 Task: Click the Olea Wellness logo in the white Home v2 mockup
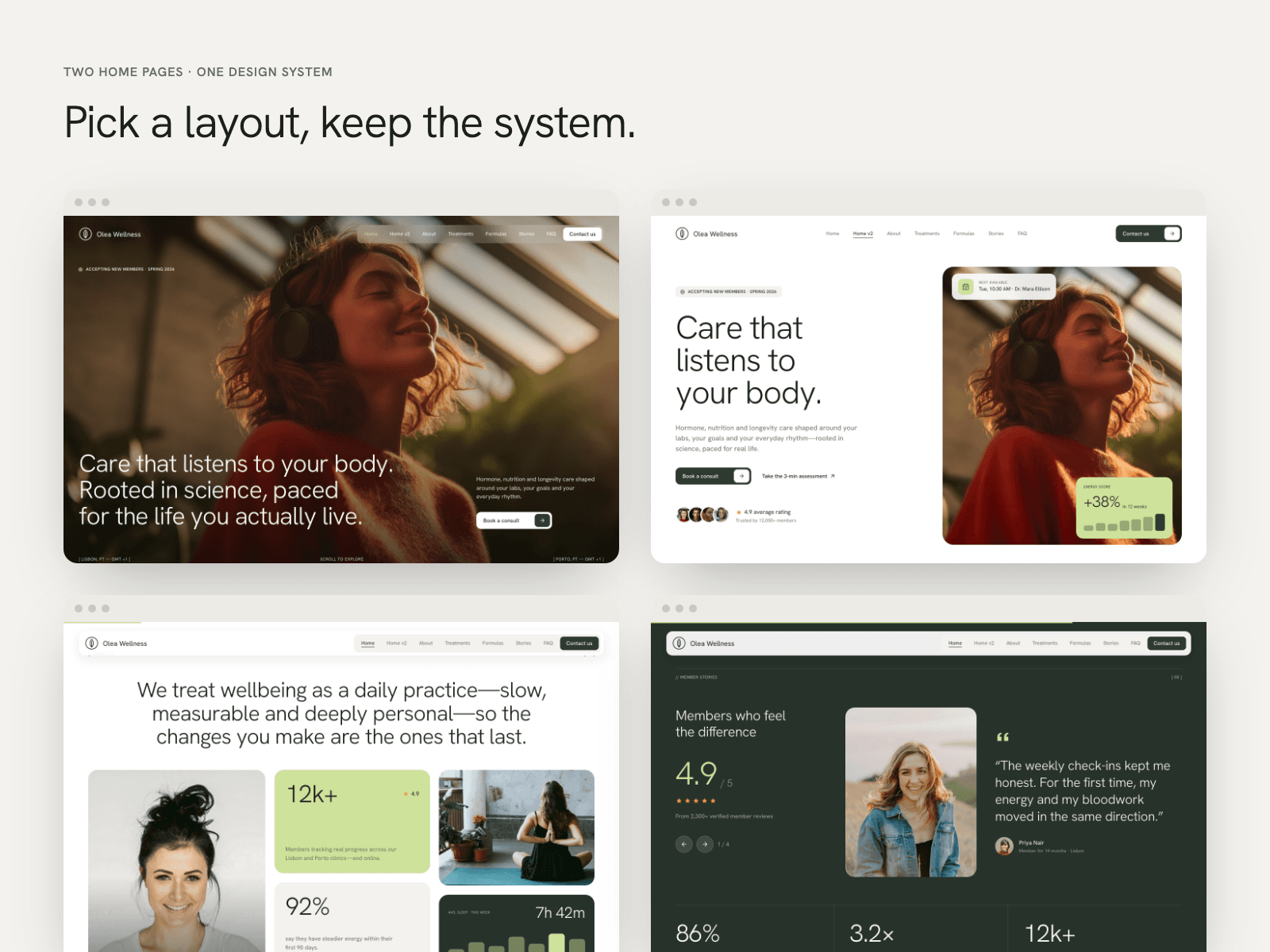click(x=706, y=233)
